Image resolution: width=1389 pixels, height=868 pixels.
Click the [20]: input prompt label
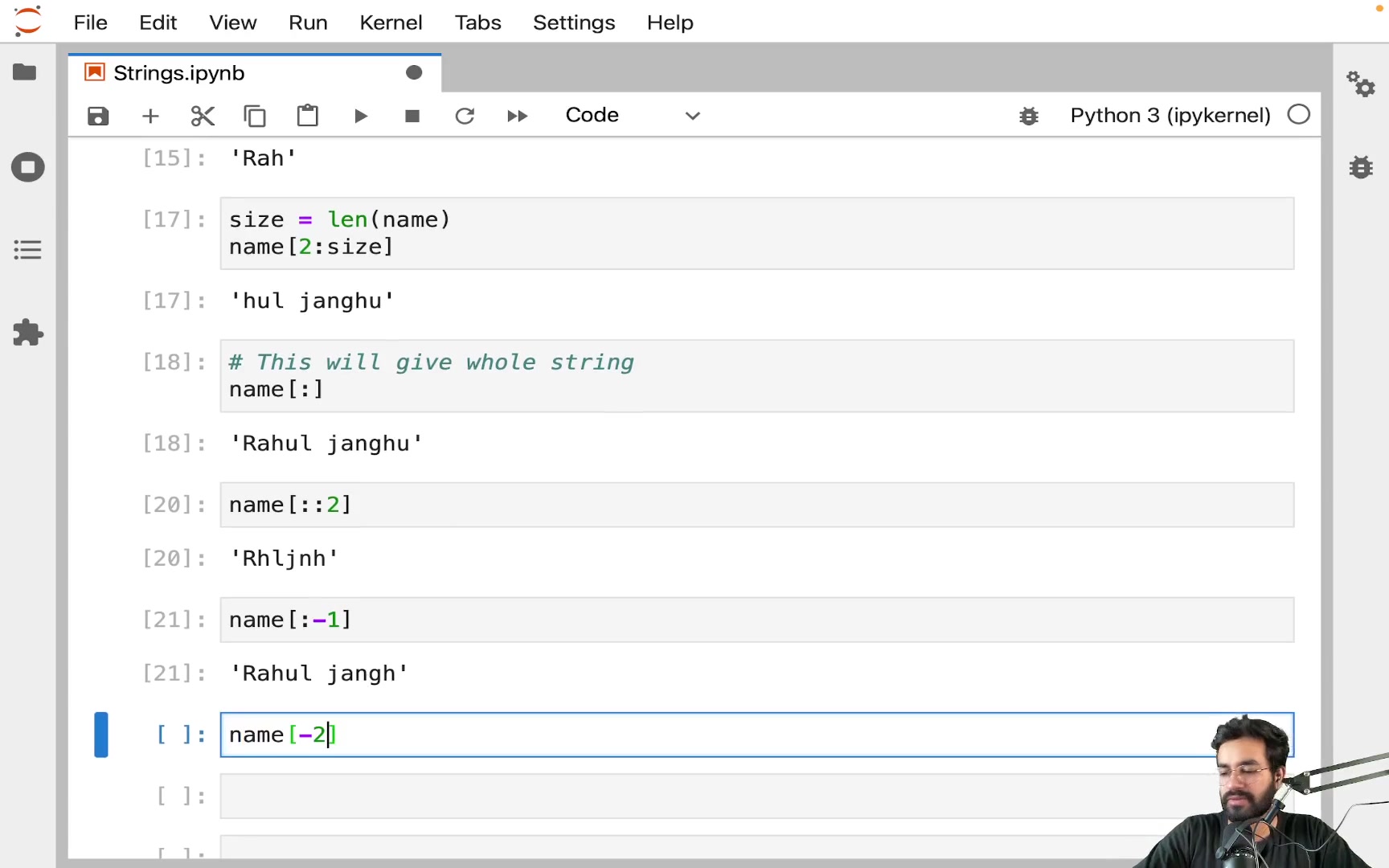(174, 505)
